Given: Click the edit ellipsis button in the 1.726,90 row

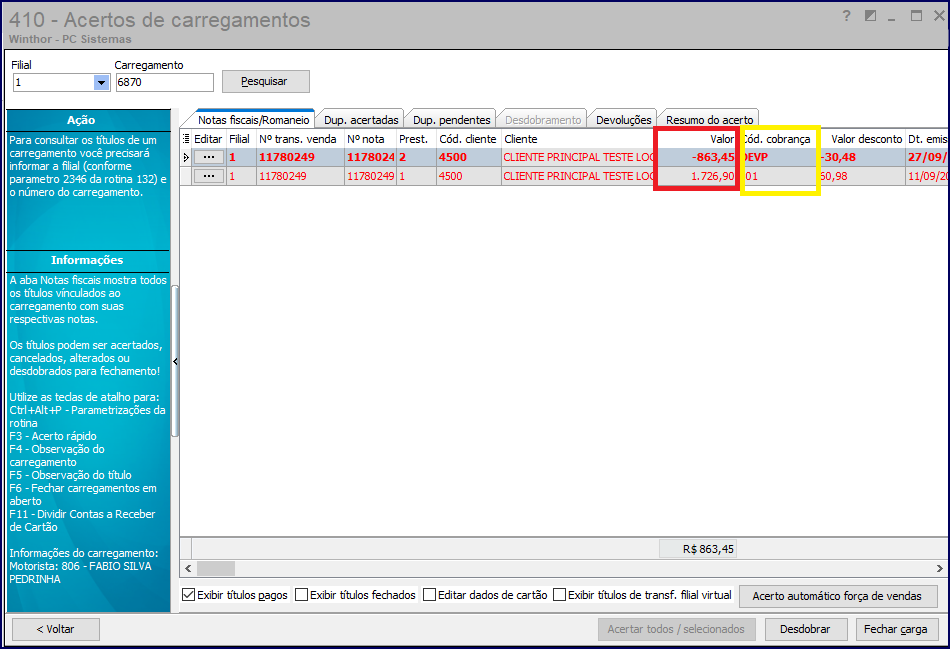Looking at the screenshot, I should pyautogui.click(x=208, y=176).
